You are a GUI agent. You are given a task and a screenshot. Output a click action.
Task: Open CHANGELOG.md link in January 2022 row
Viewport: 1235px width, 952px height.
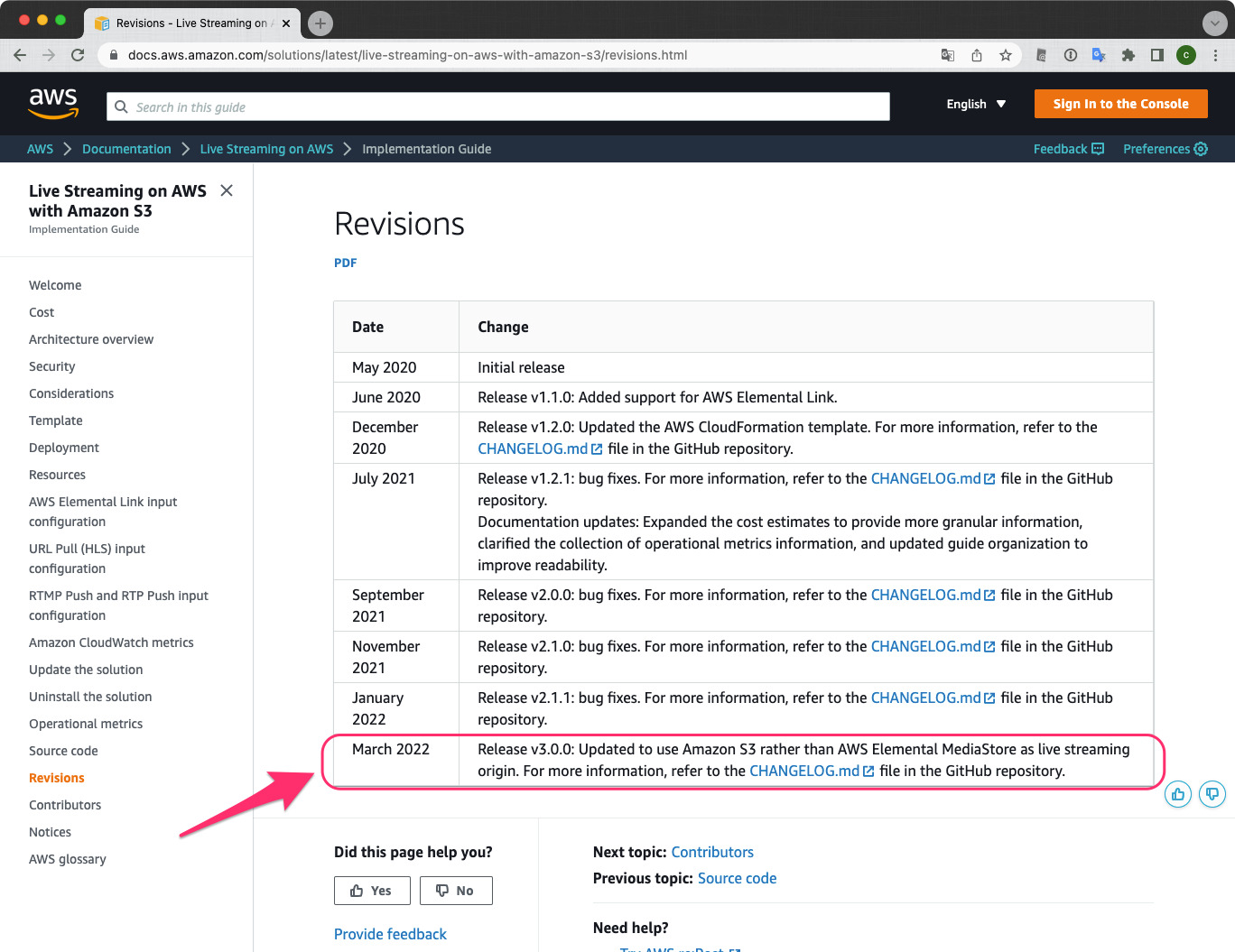(x=933, y=698)
